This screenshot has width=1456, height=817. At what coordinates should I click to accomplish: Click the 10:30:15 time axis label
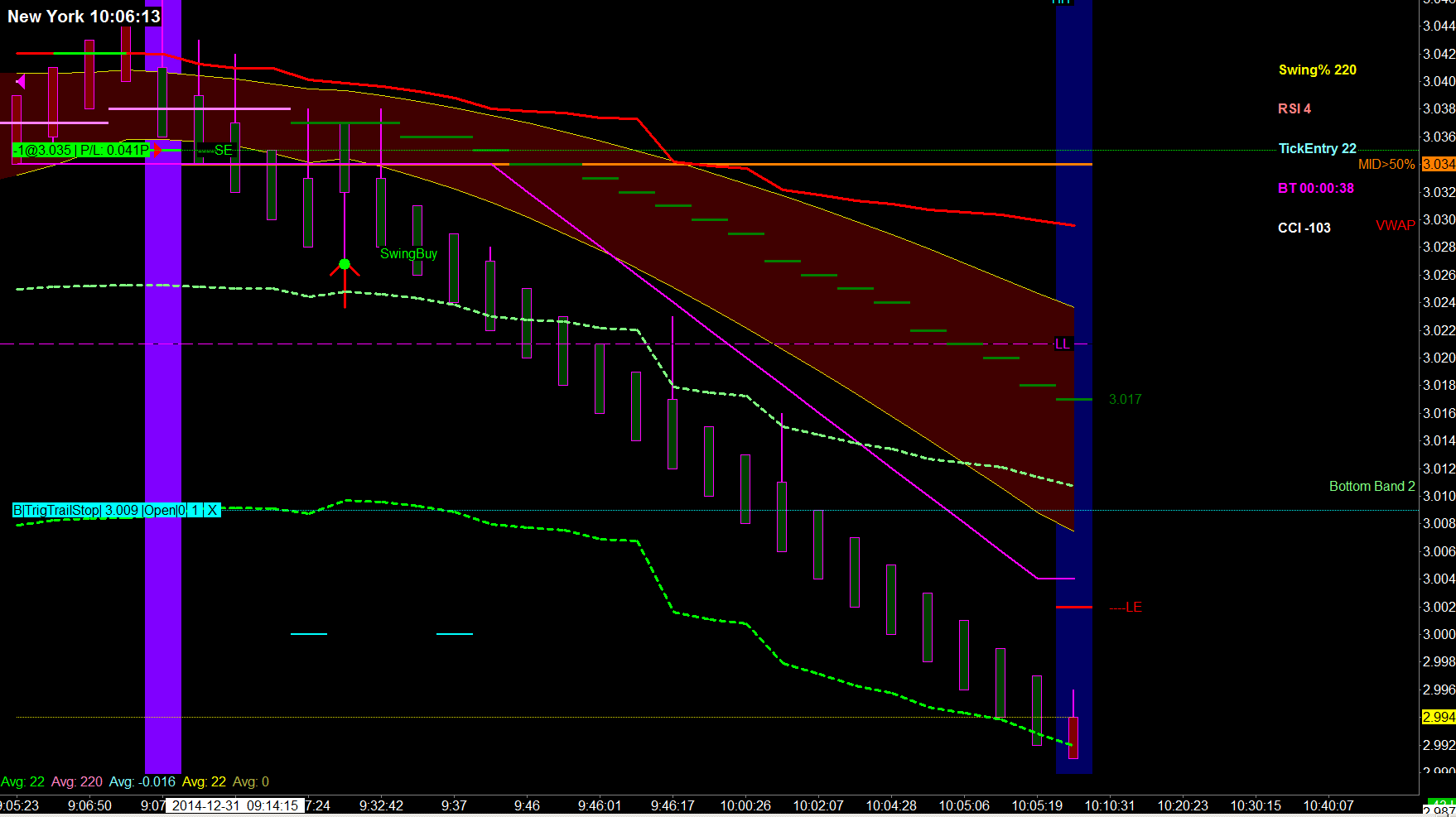[x=1256, y=805]
